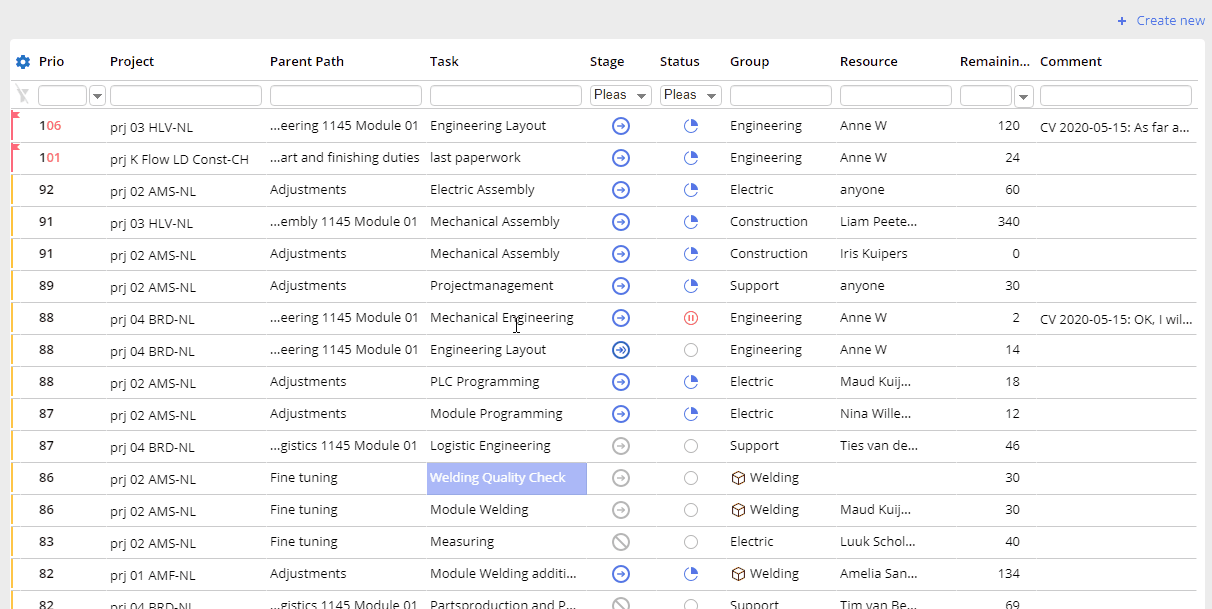Click the Task column header
Image resolution: width=1212 pixels, height=609 pixels.
tap(444, 62)
